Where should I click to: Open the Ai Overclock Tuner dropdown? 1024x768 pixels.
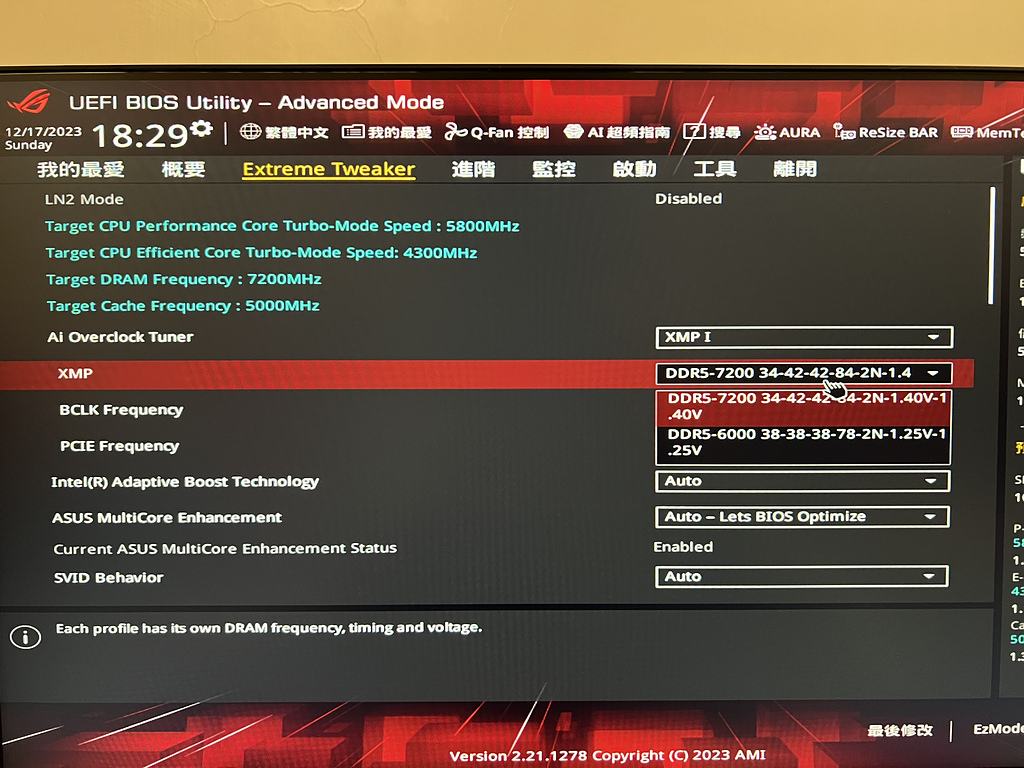(x=804, y=338)
